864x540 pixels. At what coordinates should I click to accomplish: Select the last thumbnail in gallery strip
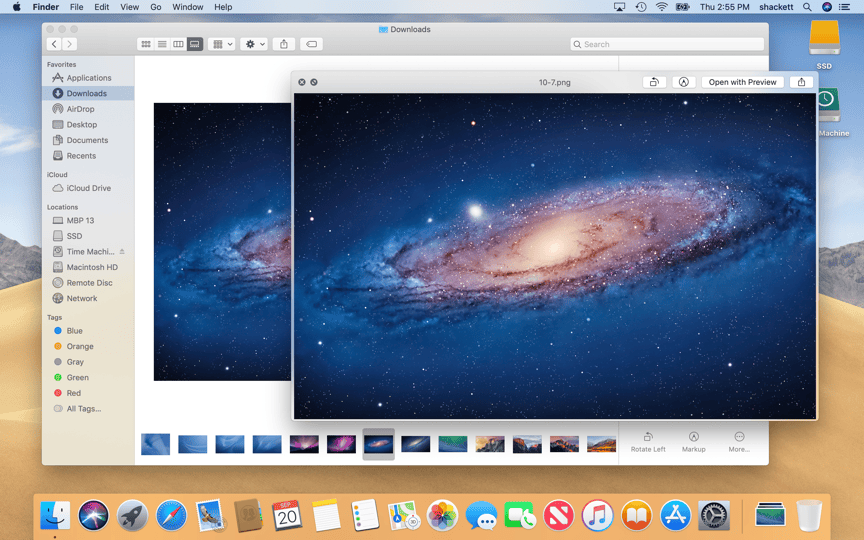pos(601,444)
